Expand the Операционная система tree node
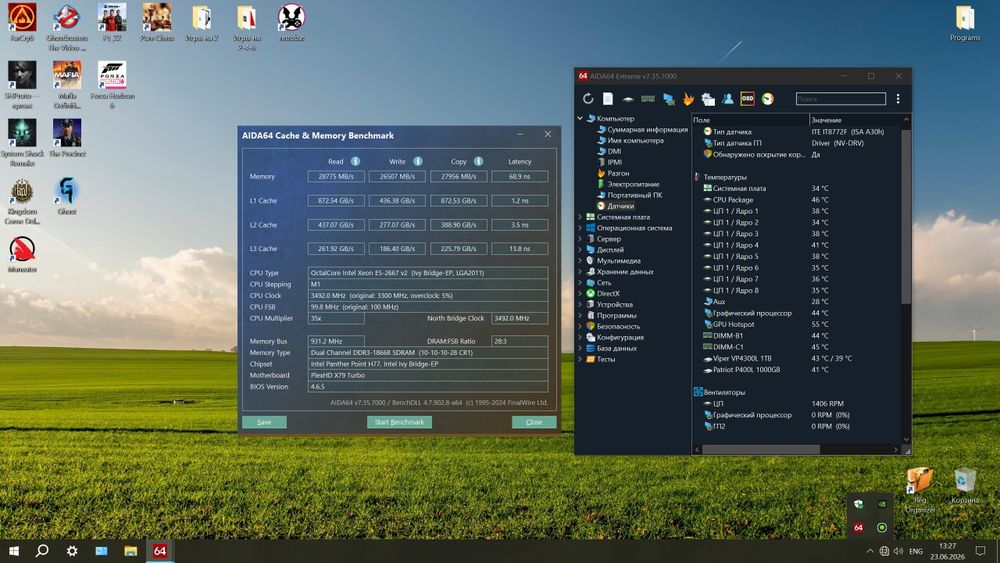1000x563 pixels. [x=580, y=228]
